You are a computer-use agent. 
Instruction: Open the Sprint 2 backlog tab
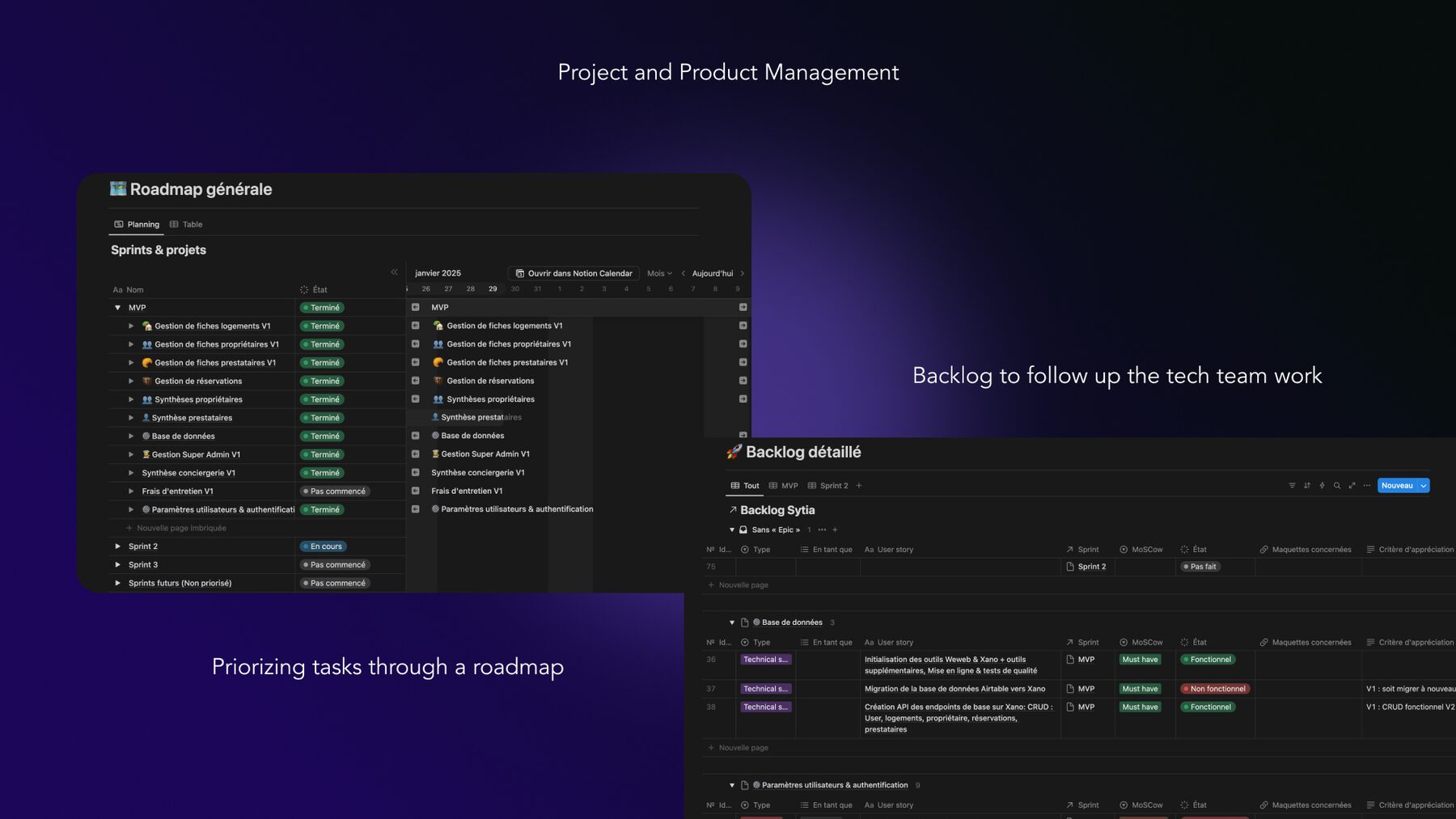(828, 486)
